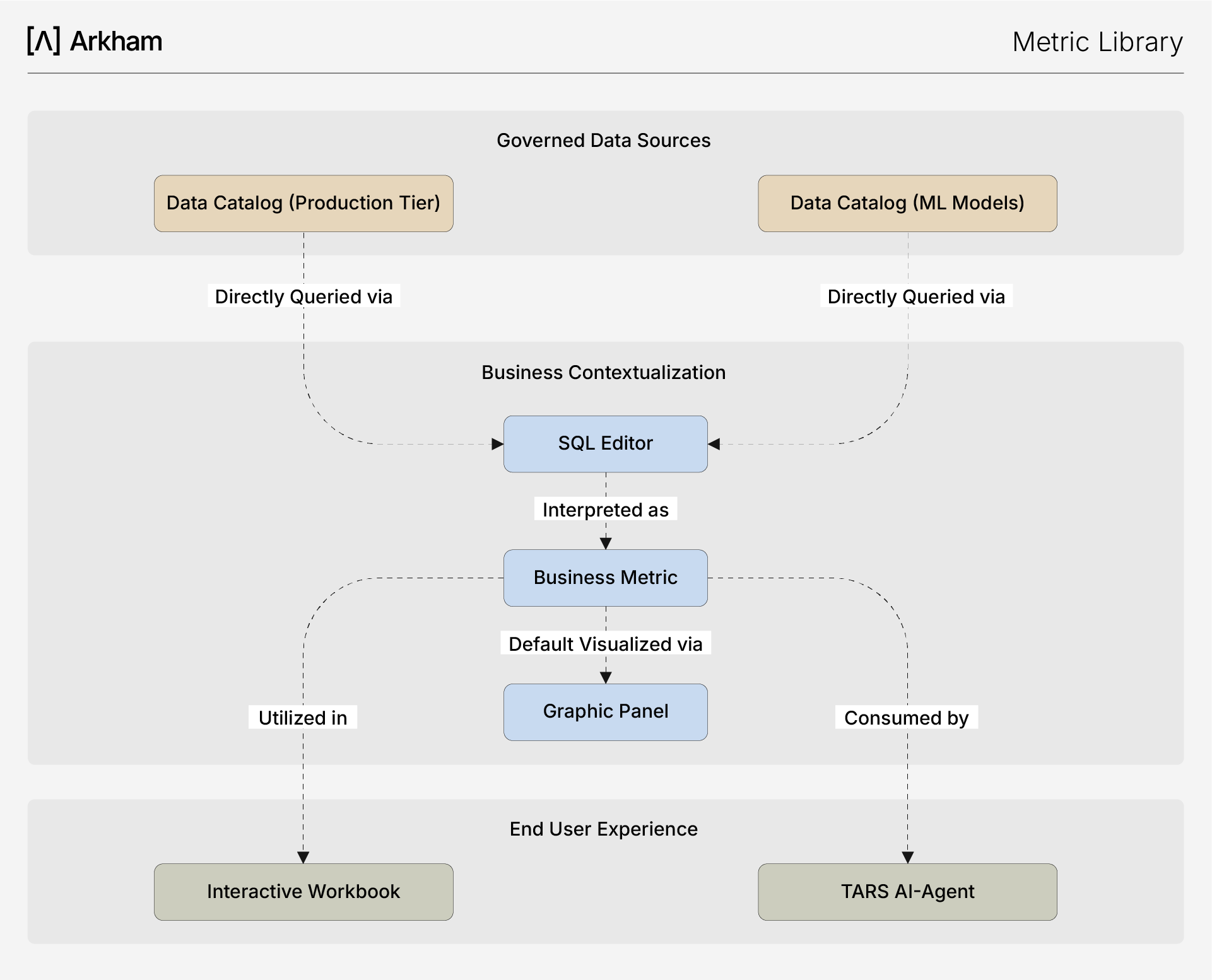Click the Business Contextualization heading
This screenshot has height=980, width=1212.
pos(603,372)
